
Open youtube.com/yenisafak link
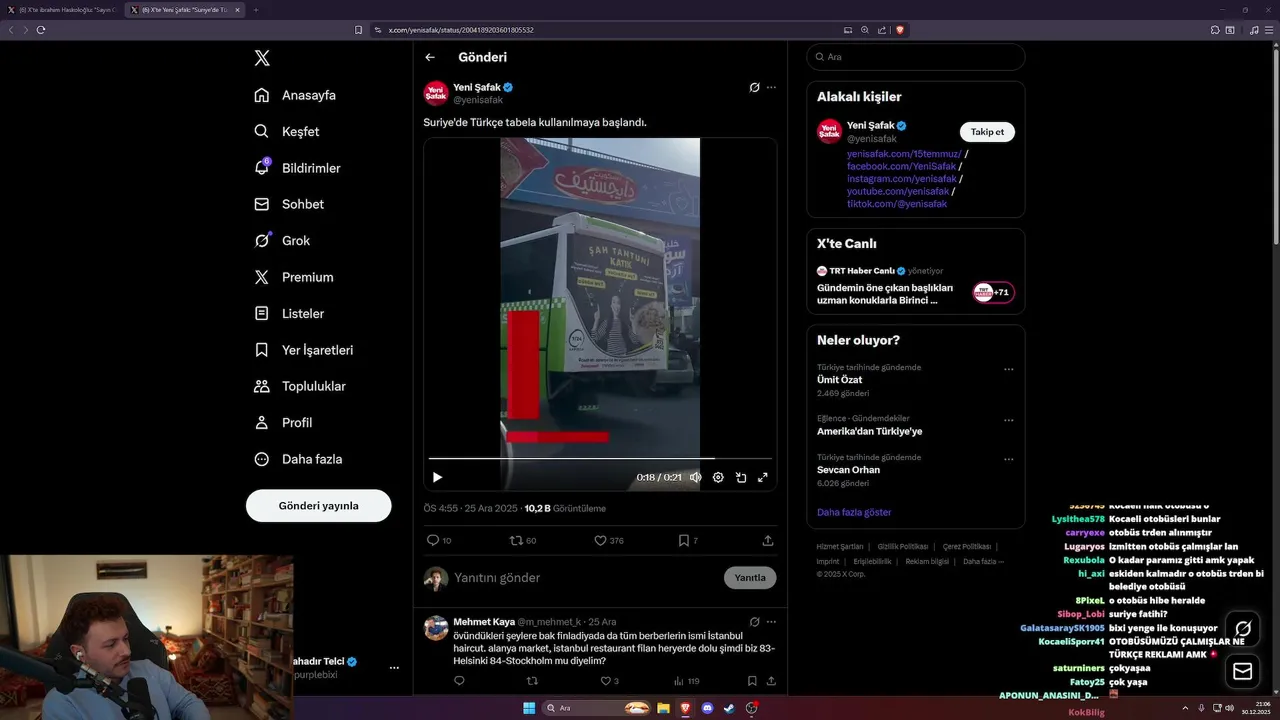[x=898, y=191]
